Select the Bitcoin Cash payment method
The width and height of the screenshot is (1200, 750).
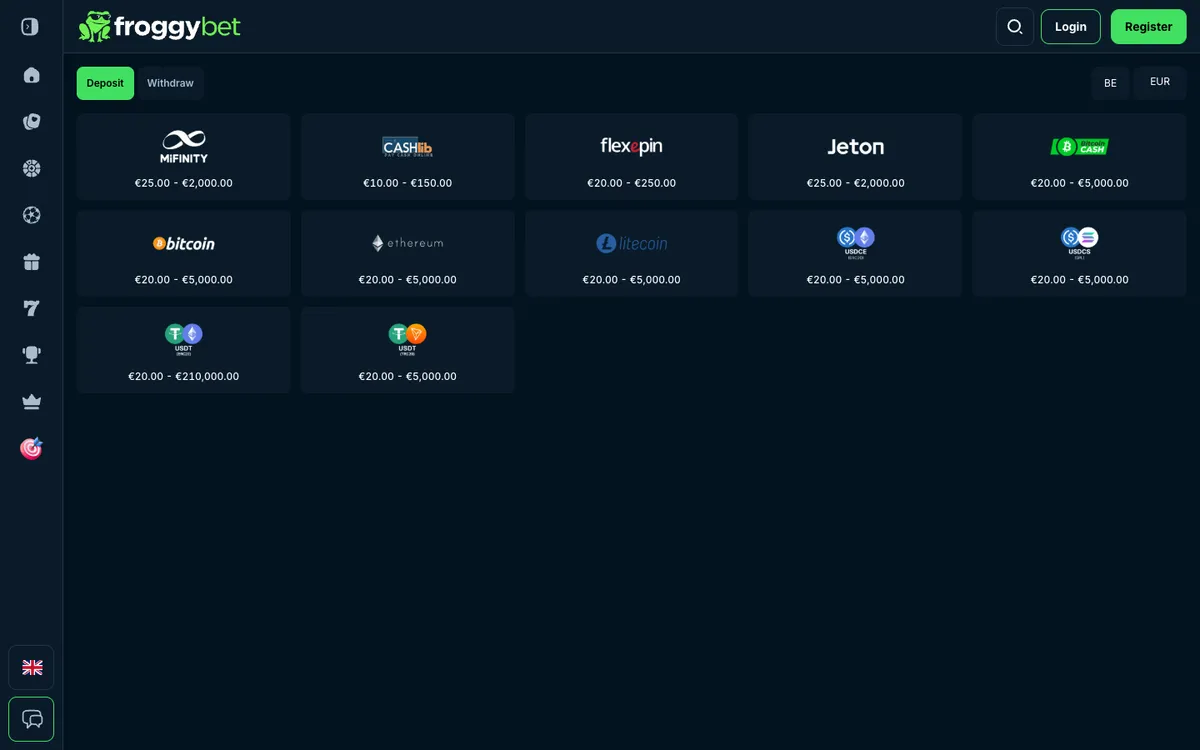click(1080, 157)
